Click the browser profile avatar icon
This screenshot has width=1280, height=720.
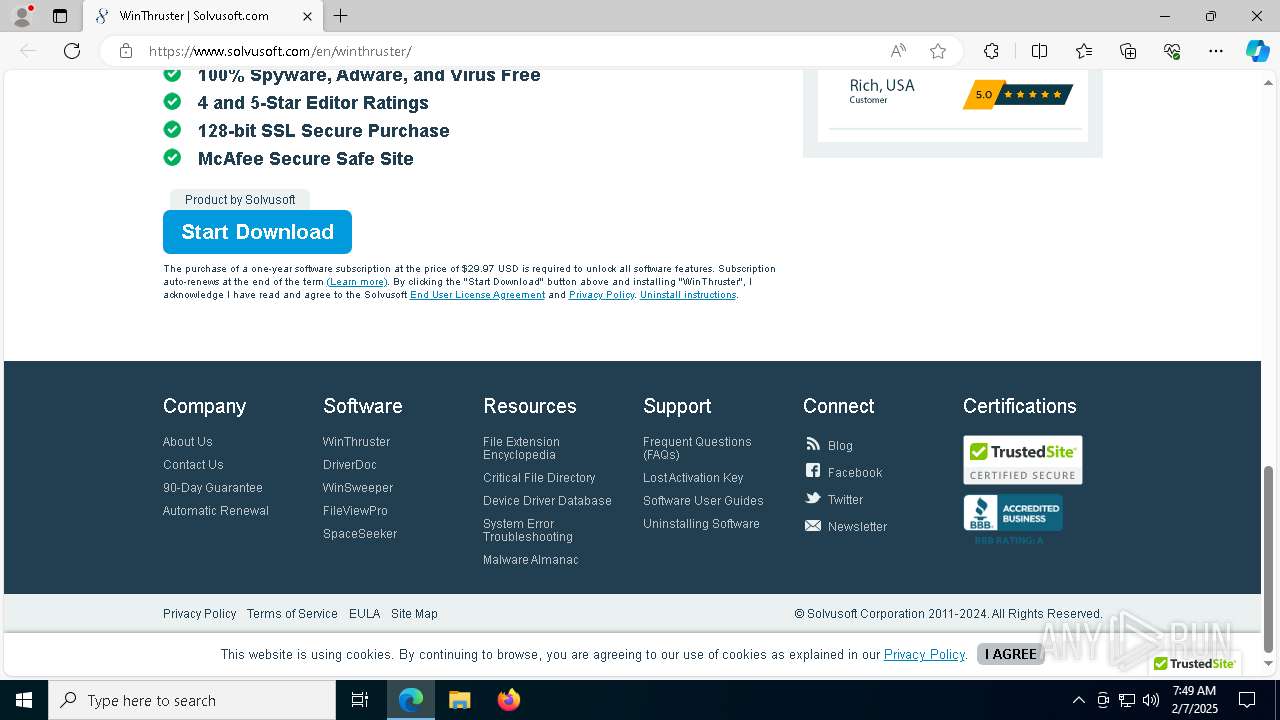(22, 16)
